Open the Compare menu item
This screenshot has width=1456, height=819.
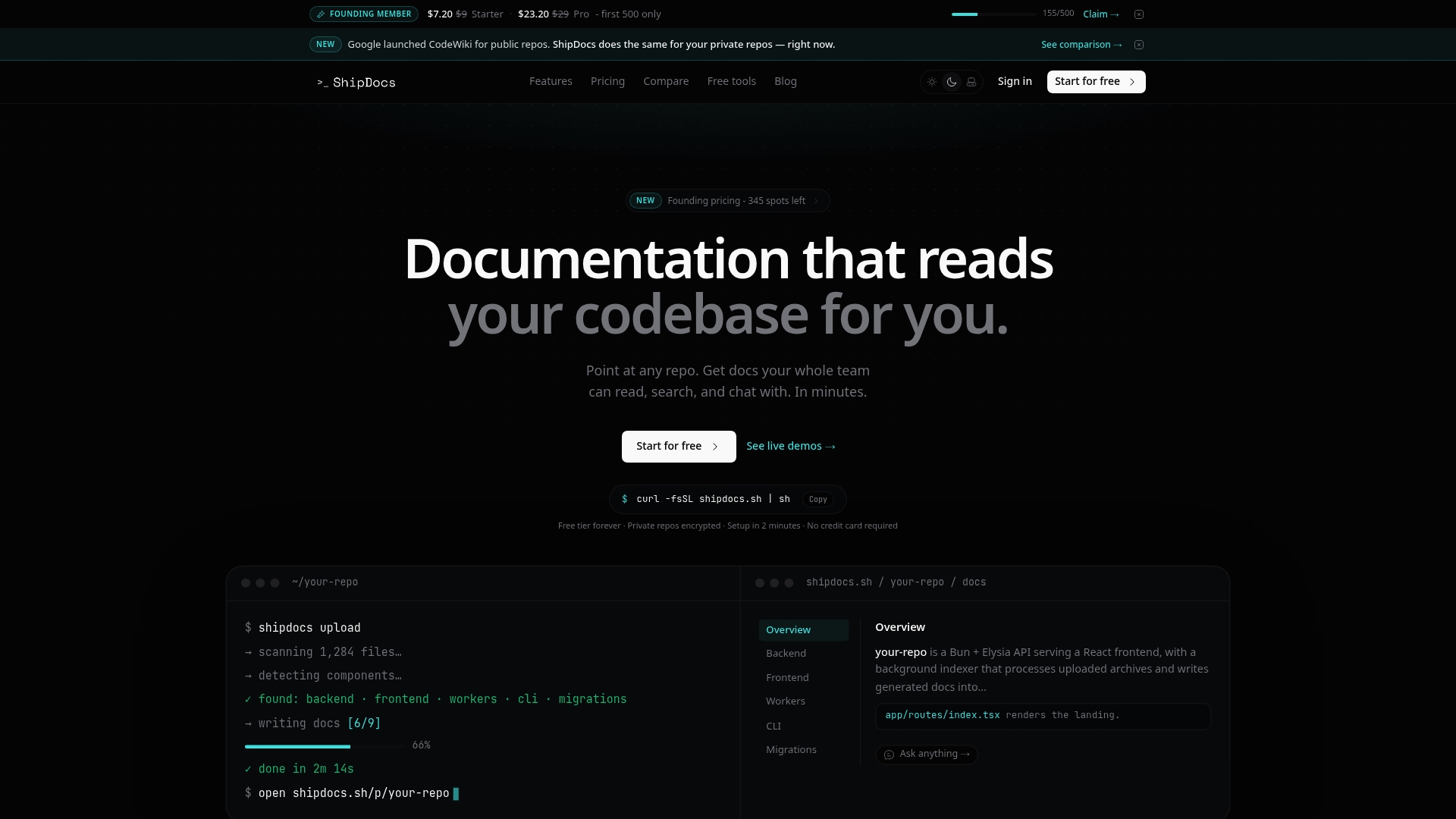pos(666,81)
